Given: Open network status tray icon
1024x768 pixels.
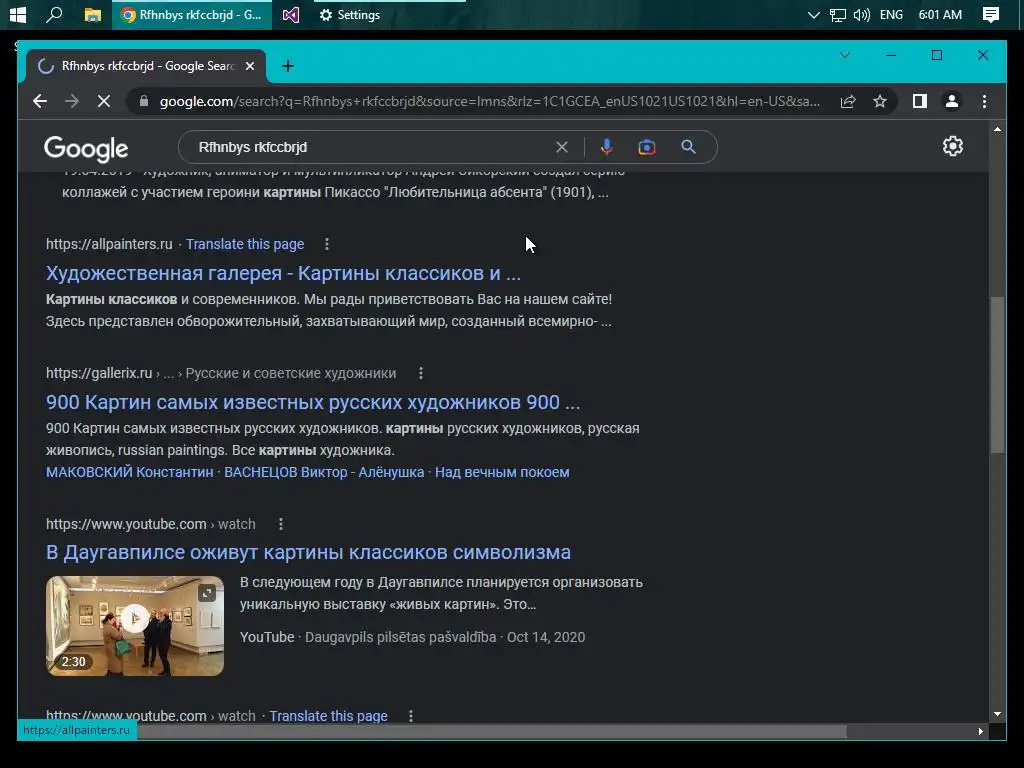Looking at the screenshot, I should pos(837,14).
